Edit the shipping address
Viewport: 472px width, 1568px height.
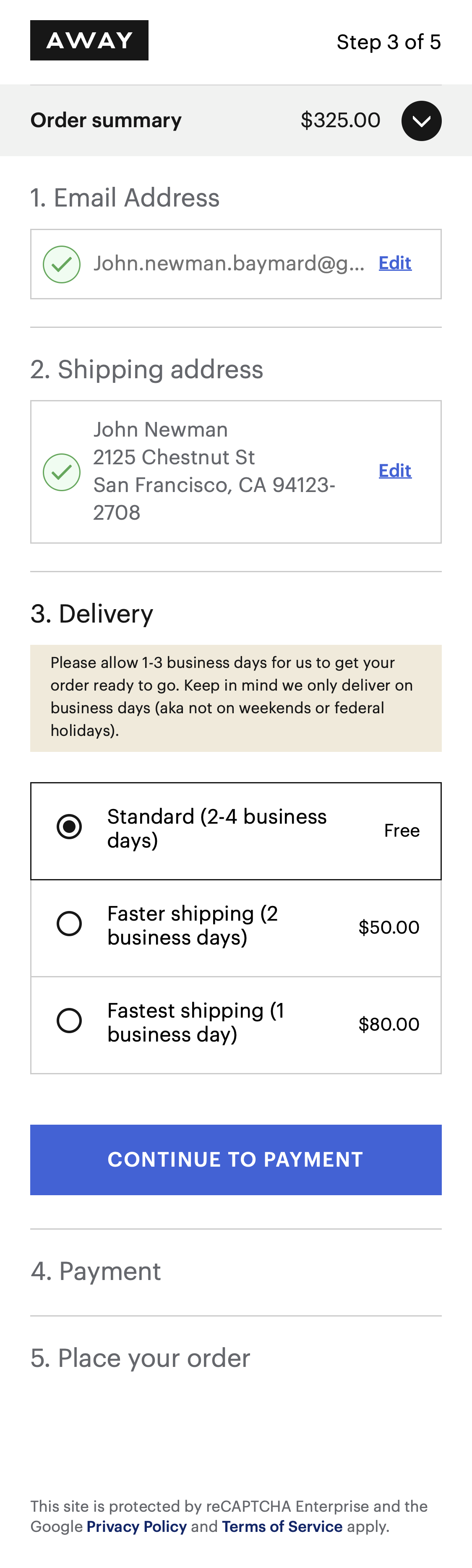click(x=395, y=471)
